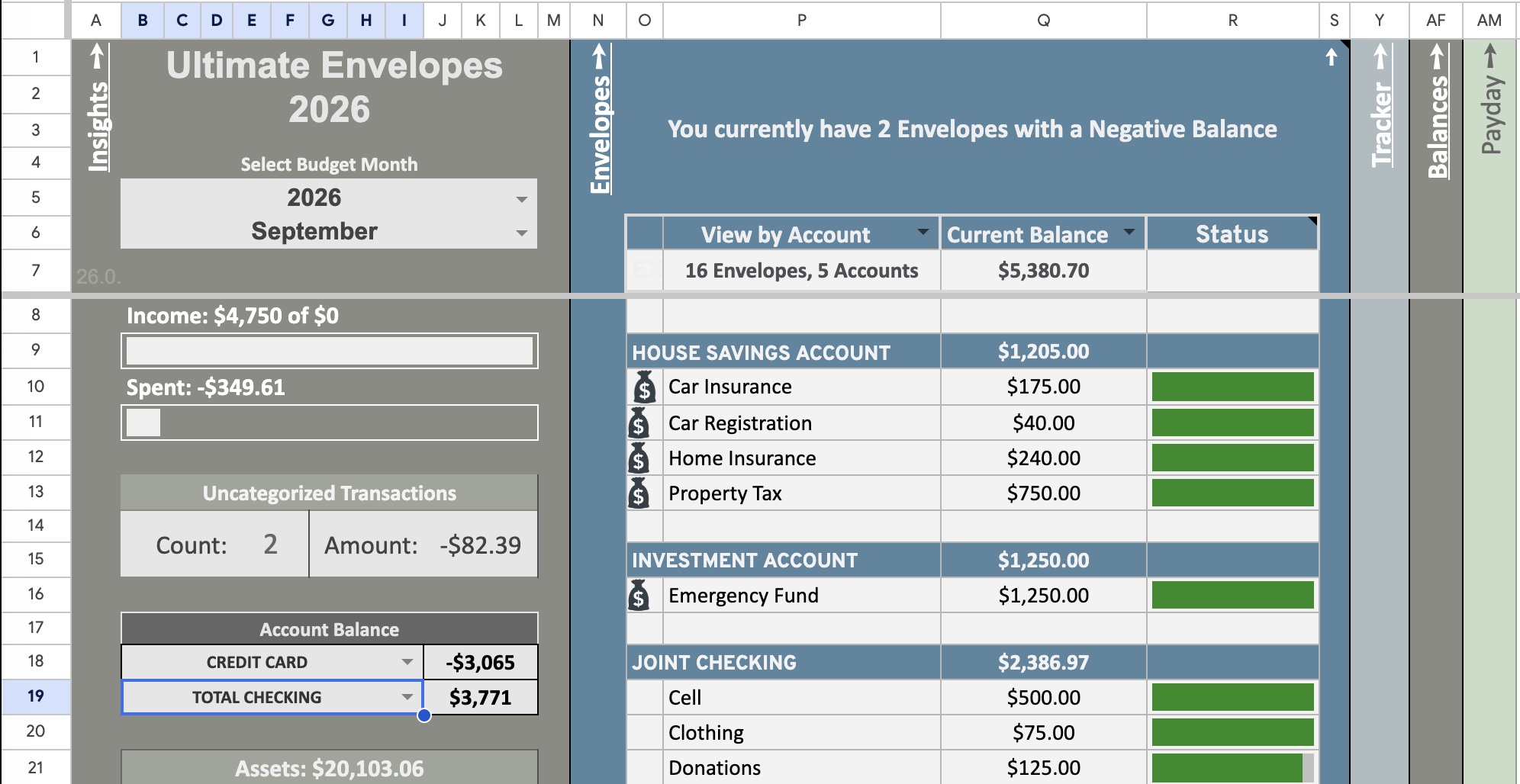Go to the Balances section

coord(1438,127)
